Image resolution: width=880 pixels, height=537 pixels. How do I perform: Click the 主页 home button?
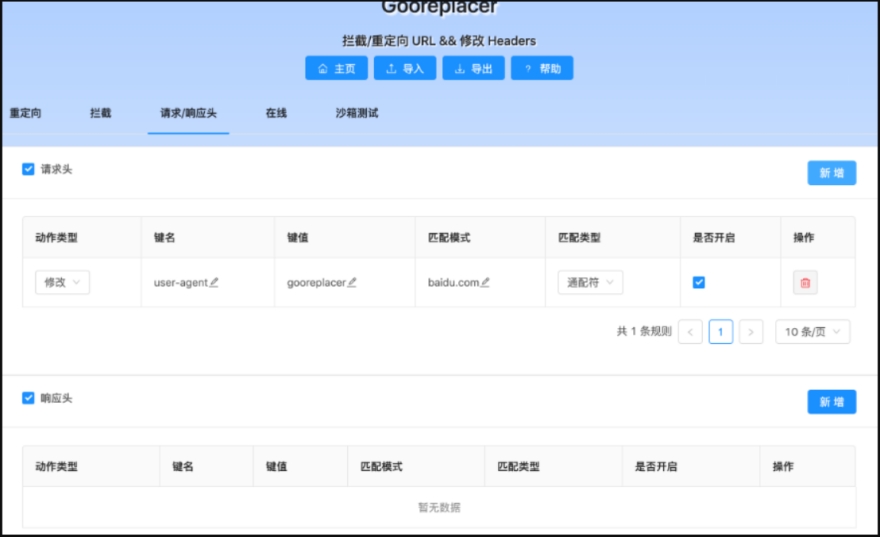[x=336, y=69]
